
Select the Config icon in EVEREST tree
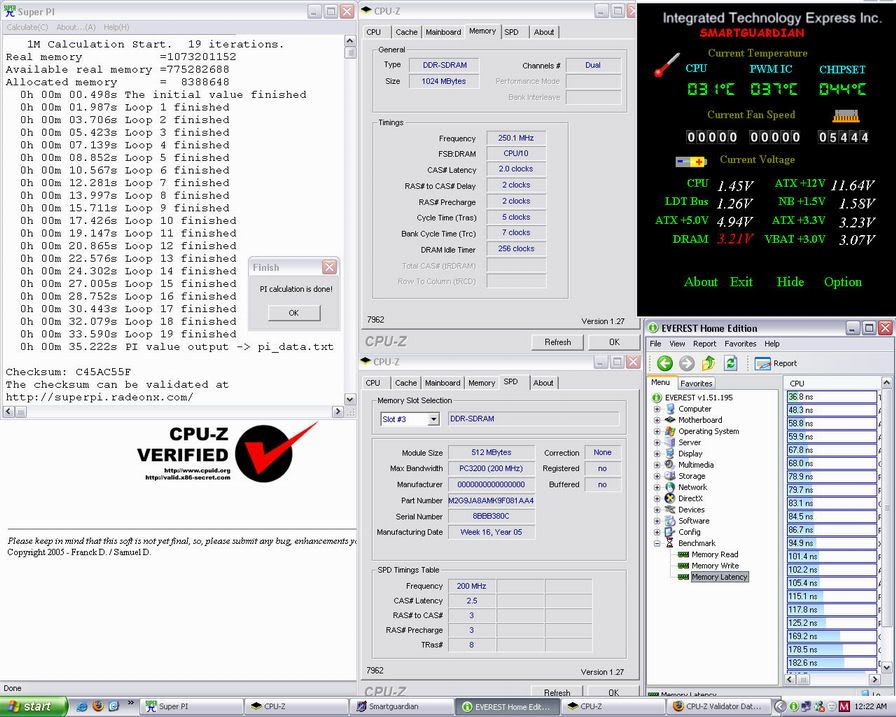[x=670, y=532]
